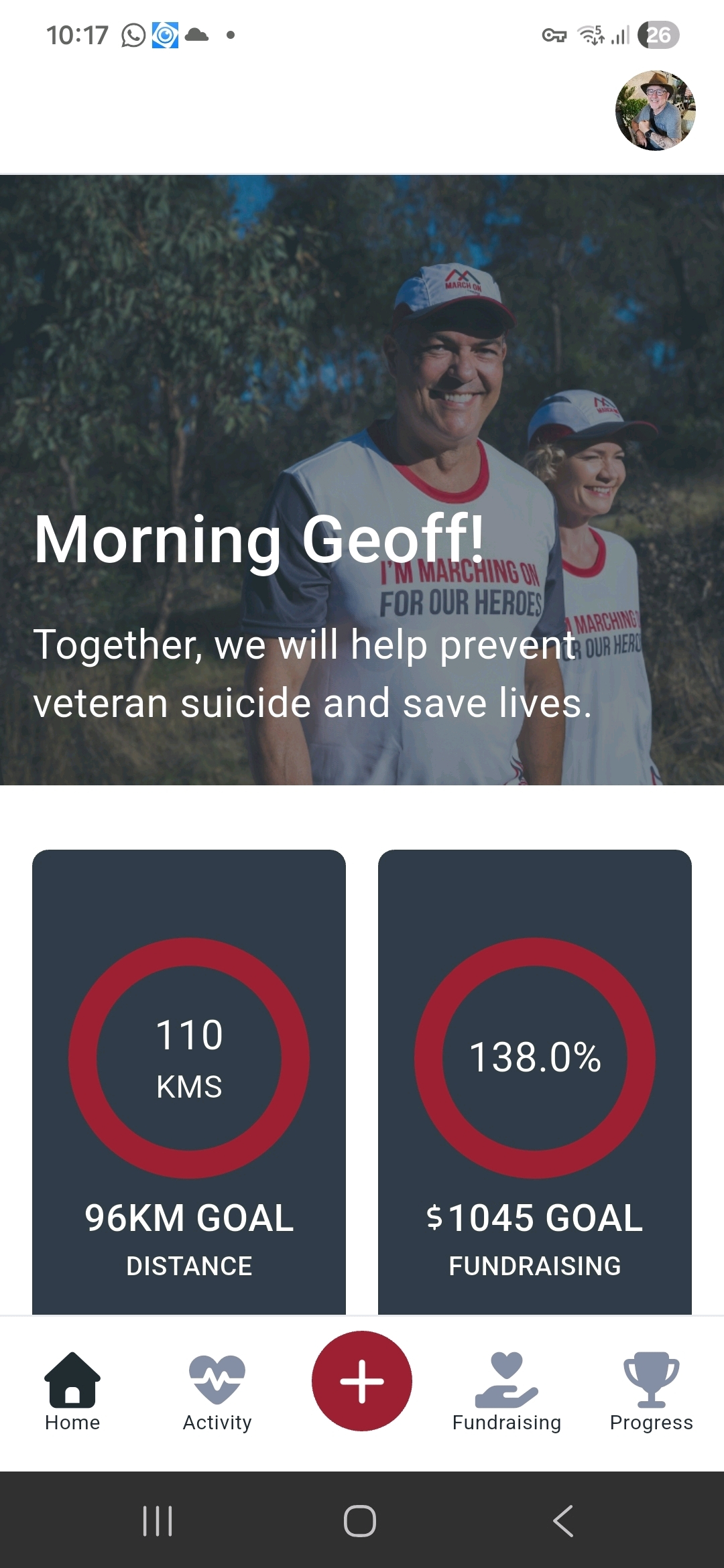
Task: Open the Progress trophy icon
Action: coord(651,1379)
